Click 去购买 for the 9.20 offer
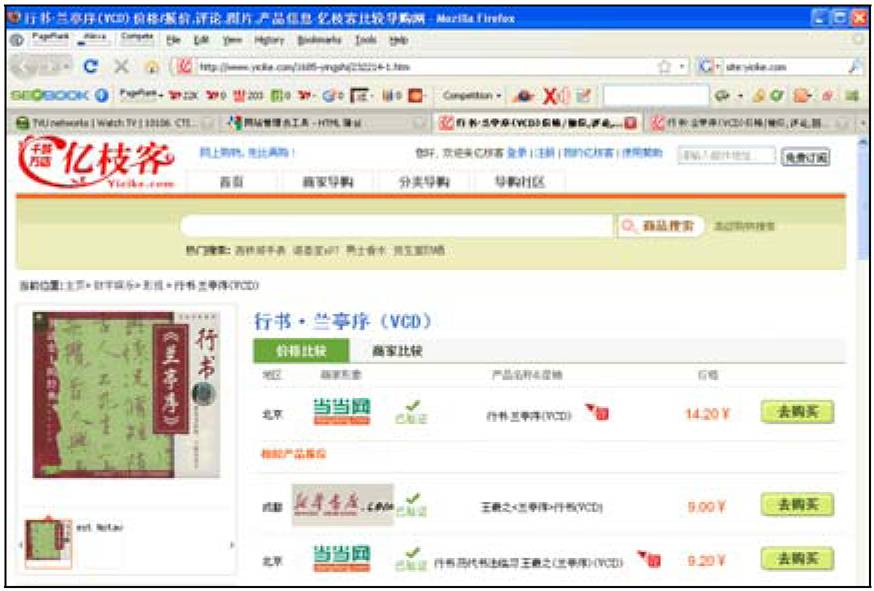 coord(798,559)
